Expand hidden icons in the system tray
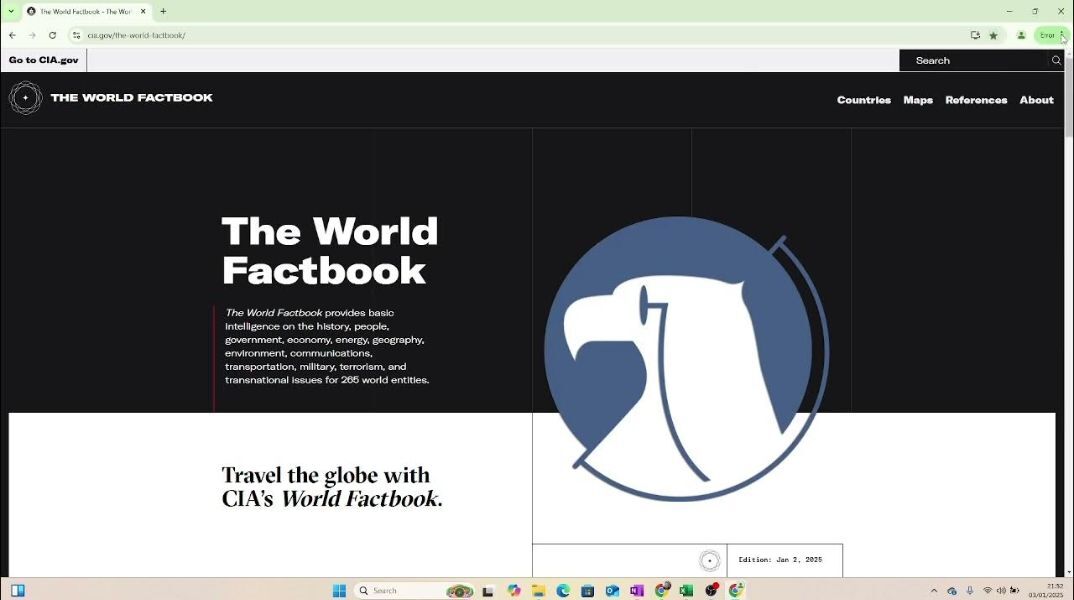 [934, 590]
